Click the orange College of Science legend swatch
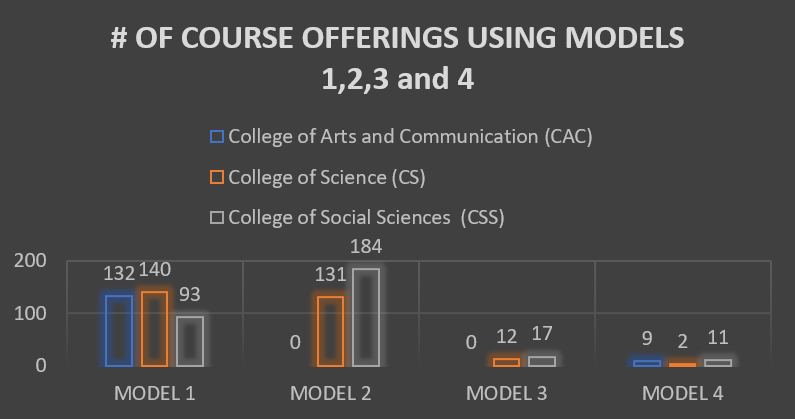The width and height of the screenshot is (795, 419). 217,177
